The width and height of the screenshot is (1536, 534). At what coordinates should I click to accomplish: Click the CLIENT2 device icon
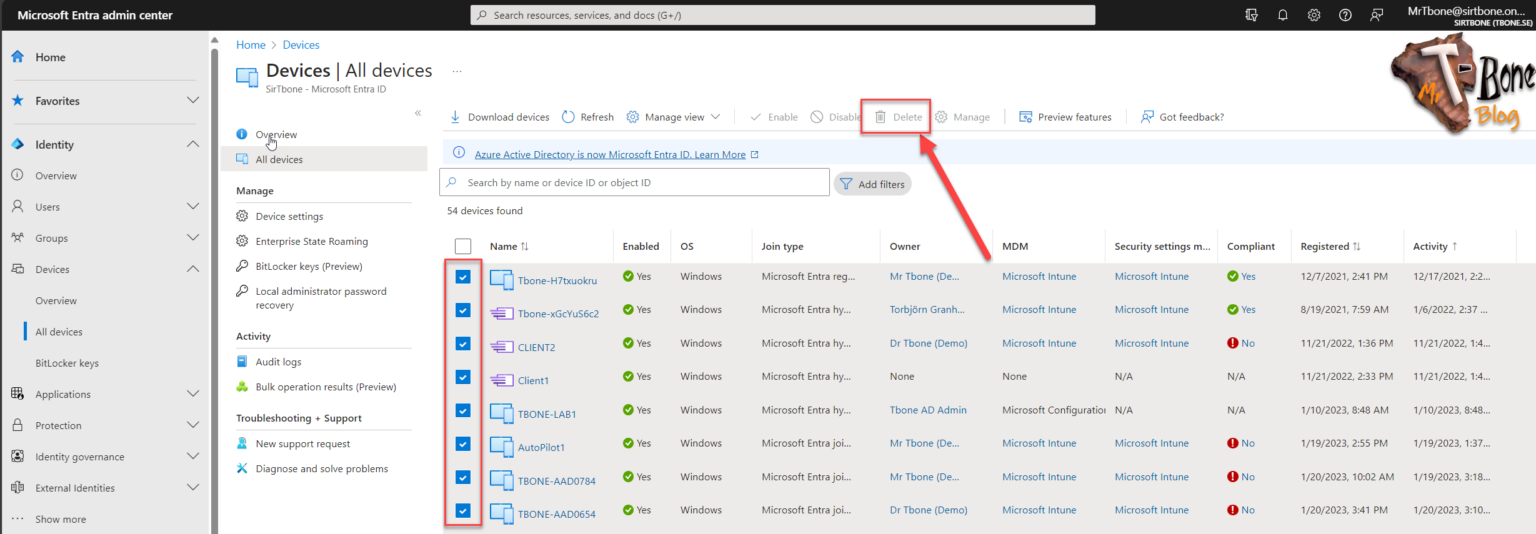(x=500, y=346)
